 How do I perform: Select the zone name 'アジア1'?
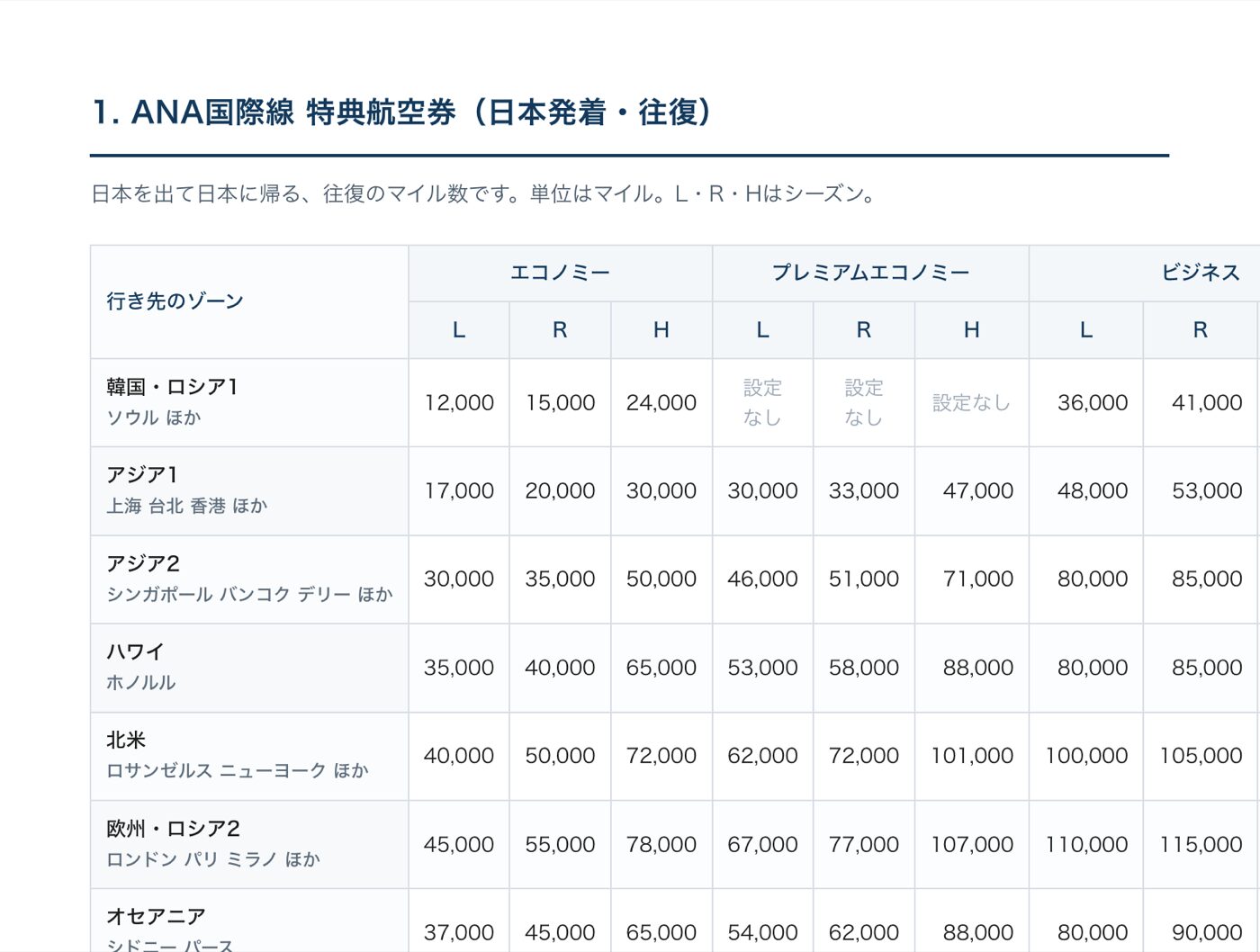(142, 475)
